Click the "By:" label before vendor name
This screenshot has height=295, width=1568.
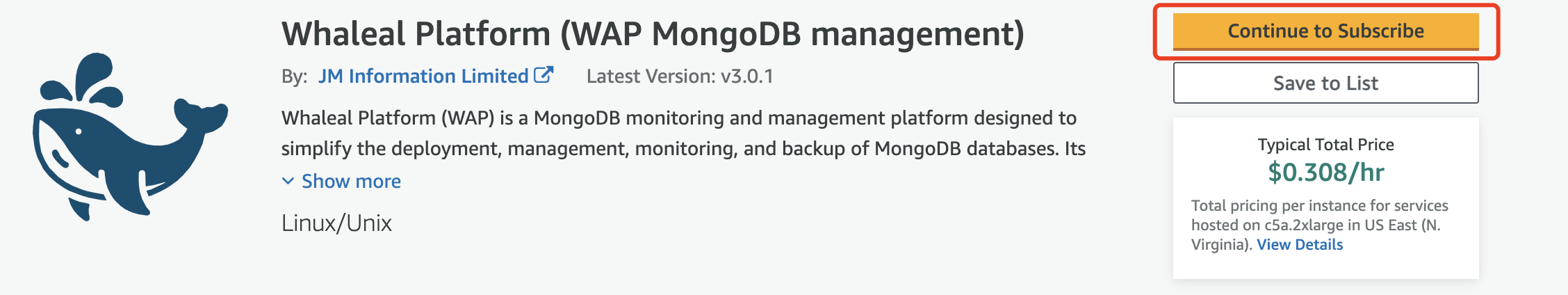click(294, 77)
